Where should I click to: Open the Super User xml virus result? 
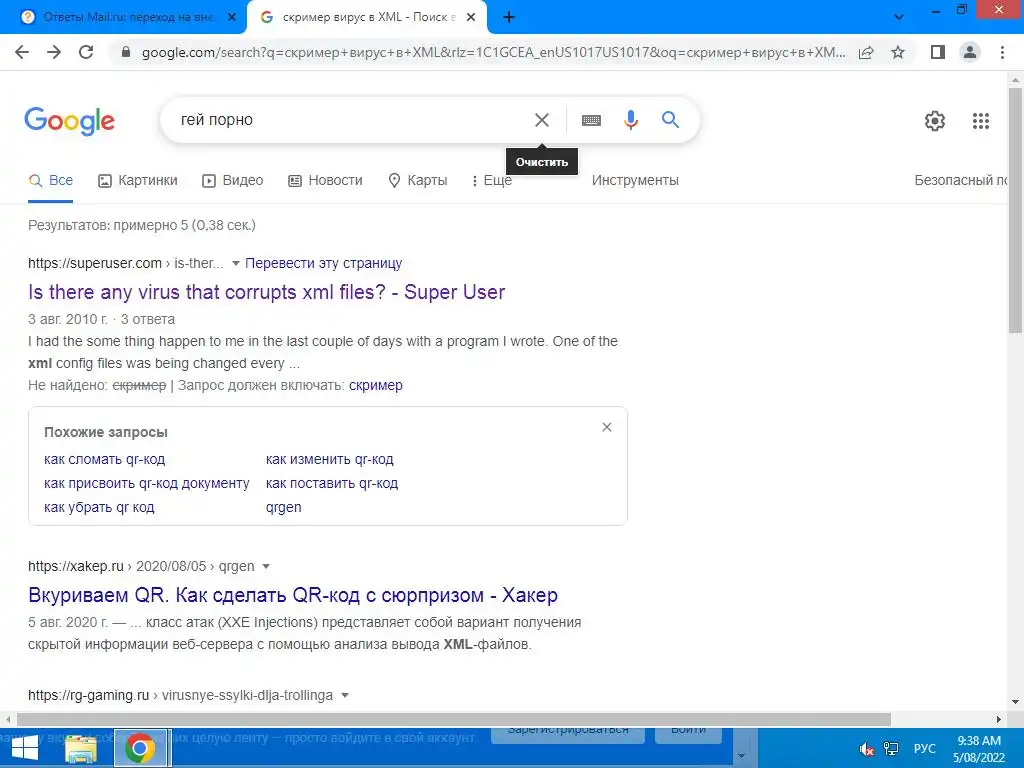(x=266, y=292)
